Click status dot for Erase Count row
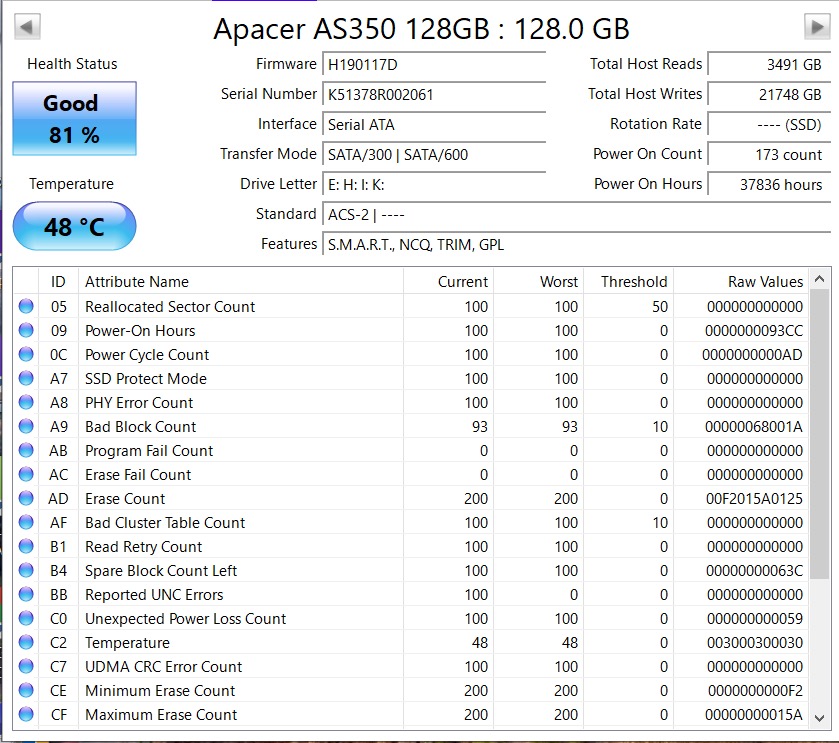The height and width of the screenshot is (743, 839). (26, 499)
